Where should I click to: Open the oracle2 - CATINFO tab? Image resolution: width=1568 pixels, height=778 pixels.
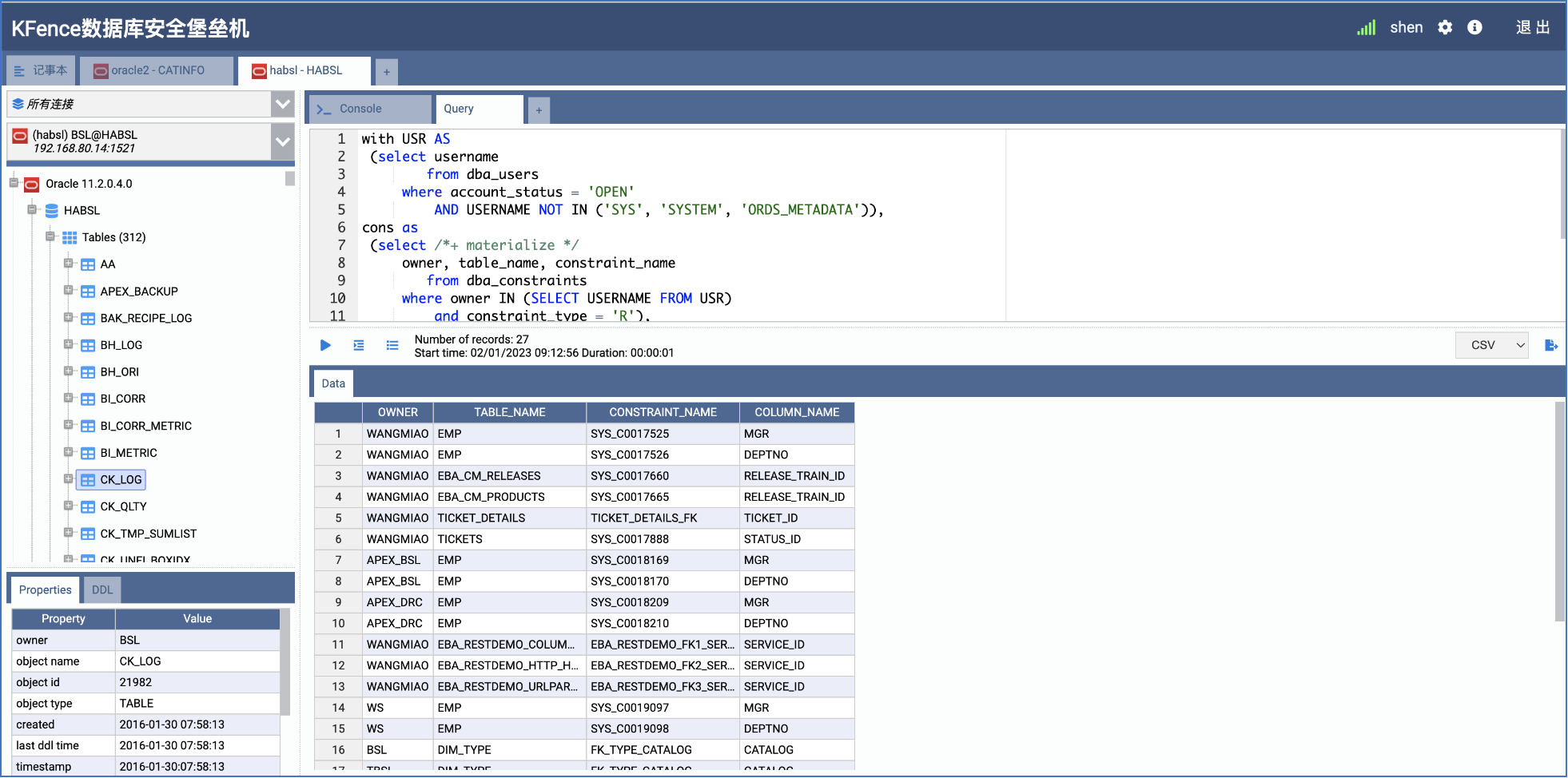pyautogui.click(x=157, y=70)
